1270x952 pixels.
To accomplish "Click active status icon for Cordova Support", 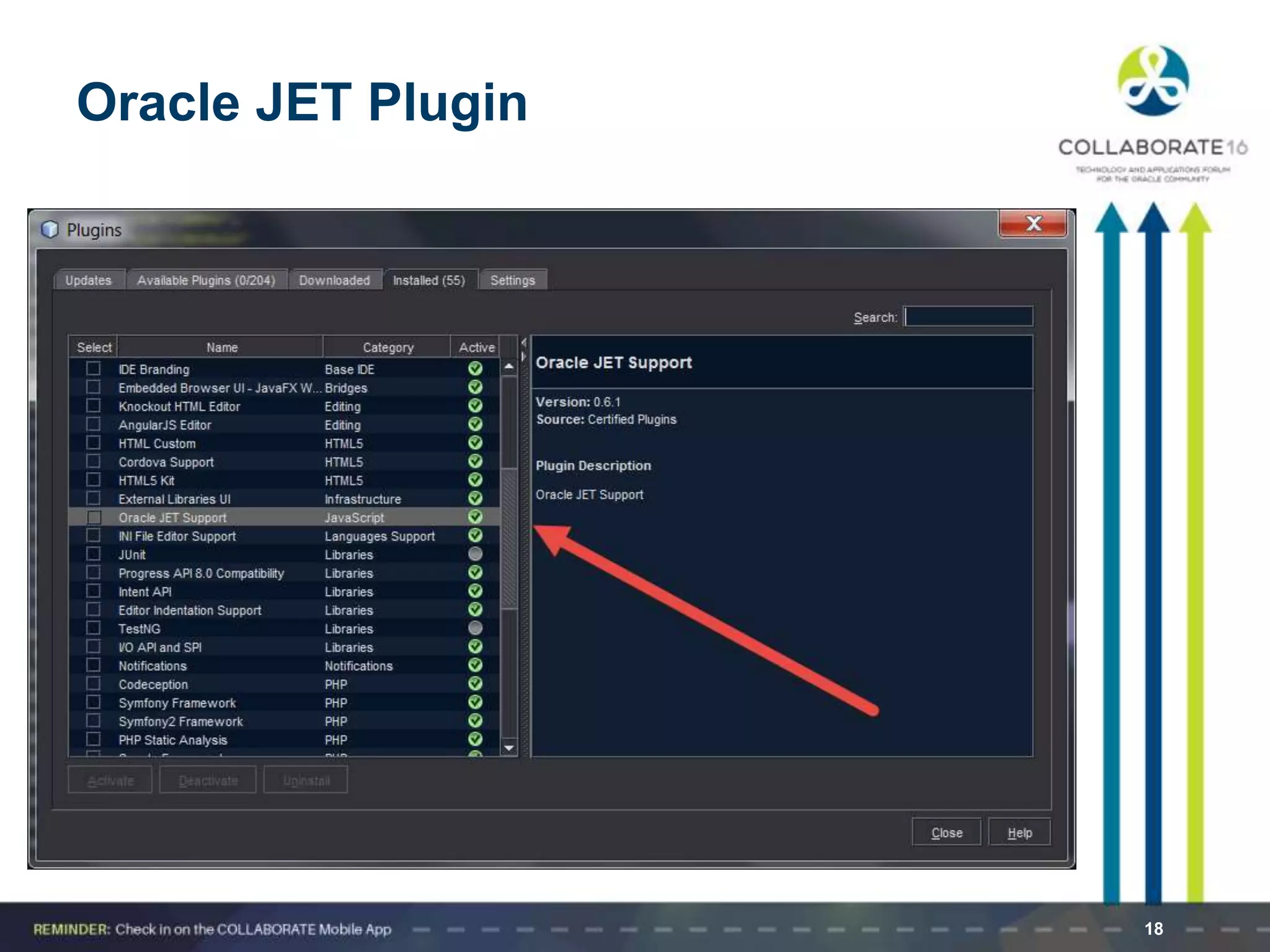I will click(x=475, y=462).
